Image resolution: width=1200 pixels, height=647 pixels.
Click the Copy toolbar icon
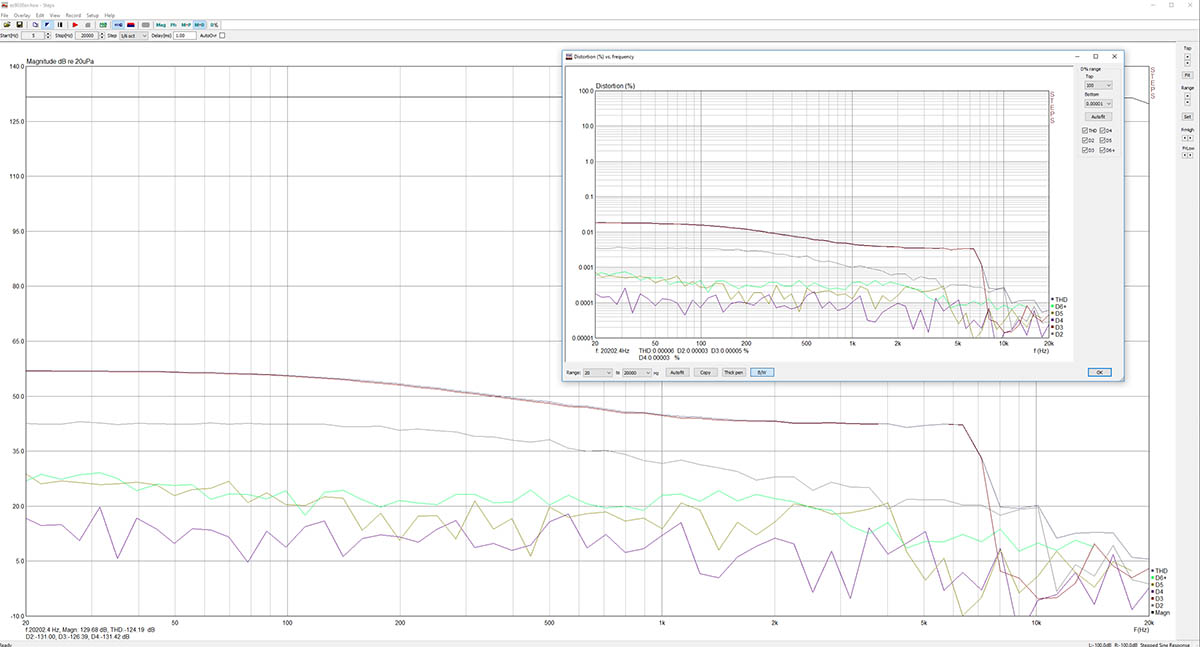(x=35, y=25)
